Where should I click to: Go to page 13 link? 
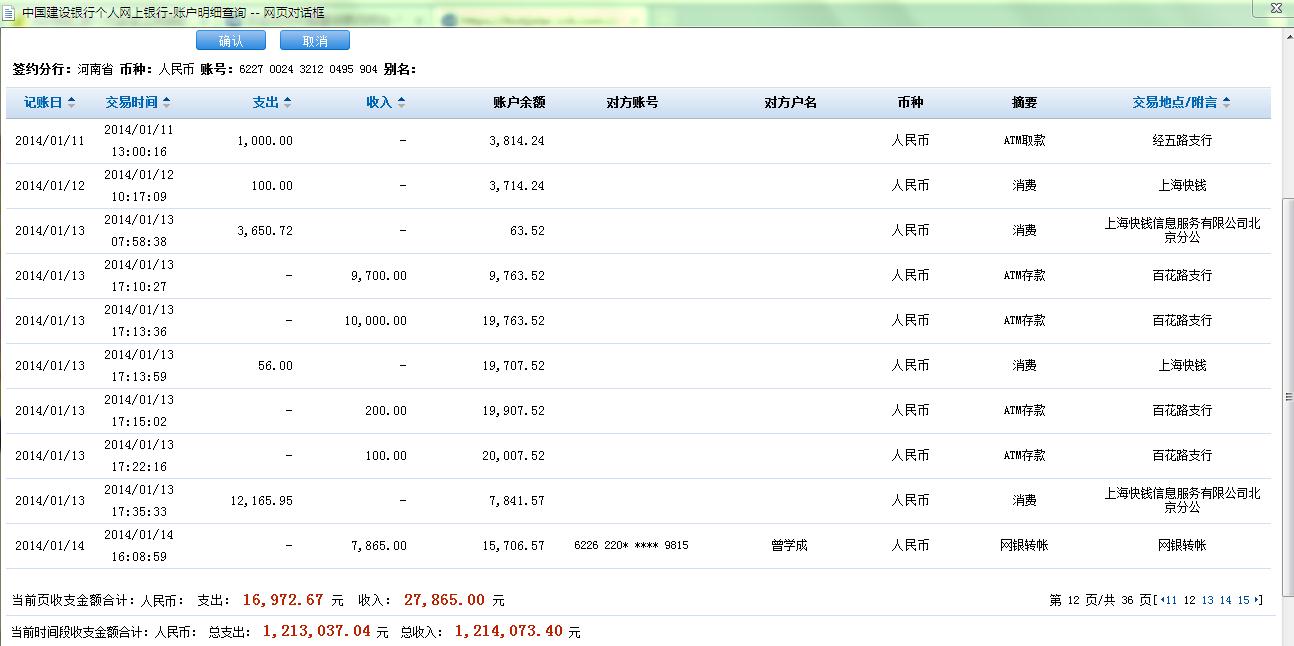pyautogui.click(x=1207, y=600)
